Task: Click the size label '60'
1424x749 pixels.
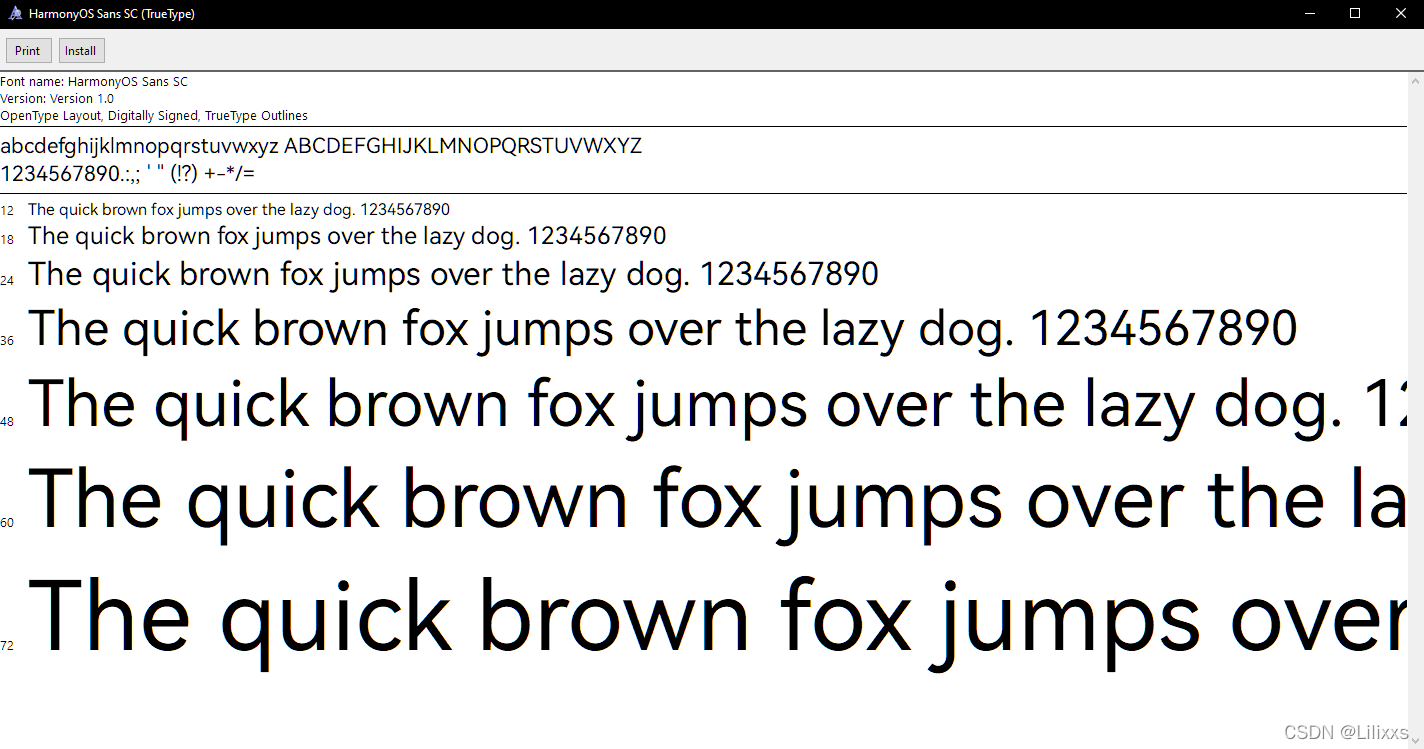Action: coord(8,523)
